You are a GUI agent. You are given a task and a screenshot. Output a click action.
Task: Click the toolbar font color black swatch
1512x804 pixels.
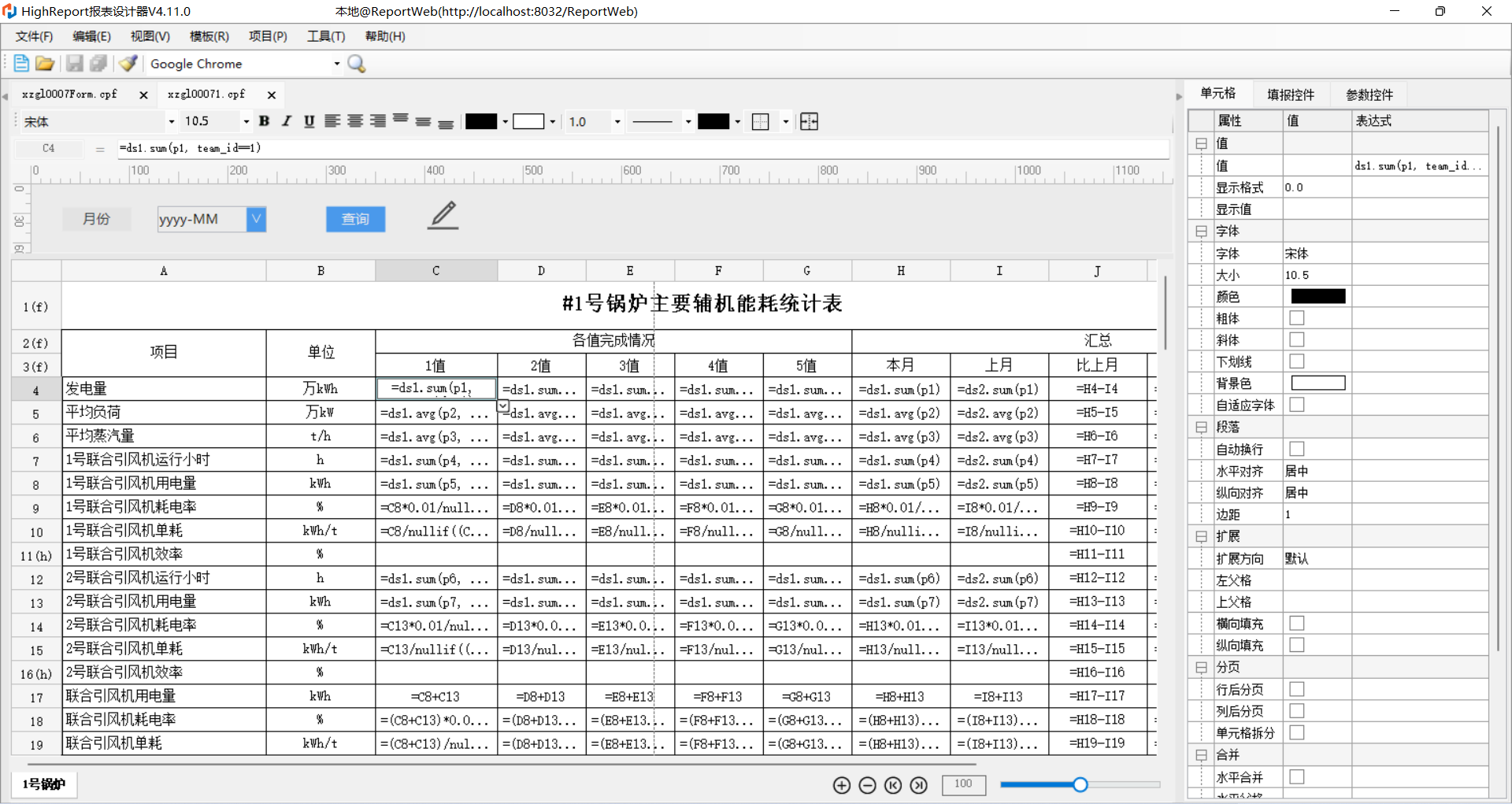pos(481,121)
